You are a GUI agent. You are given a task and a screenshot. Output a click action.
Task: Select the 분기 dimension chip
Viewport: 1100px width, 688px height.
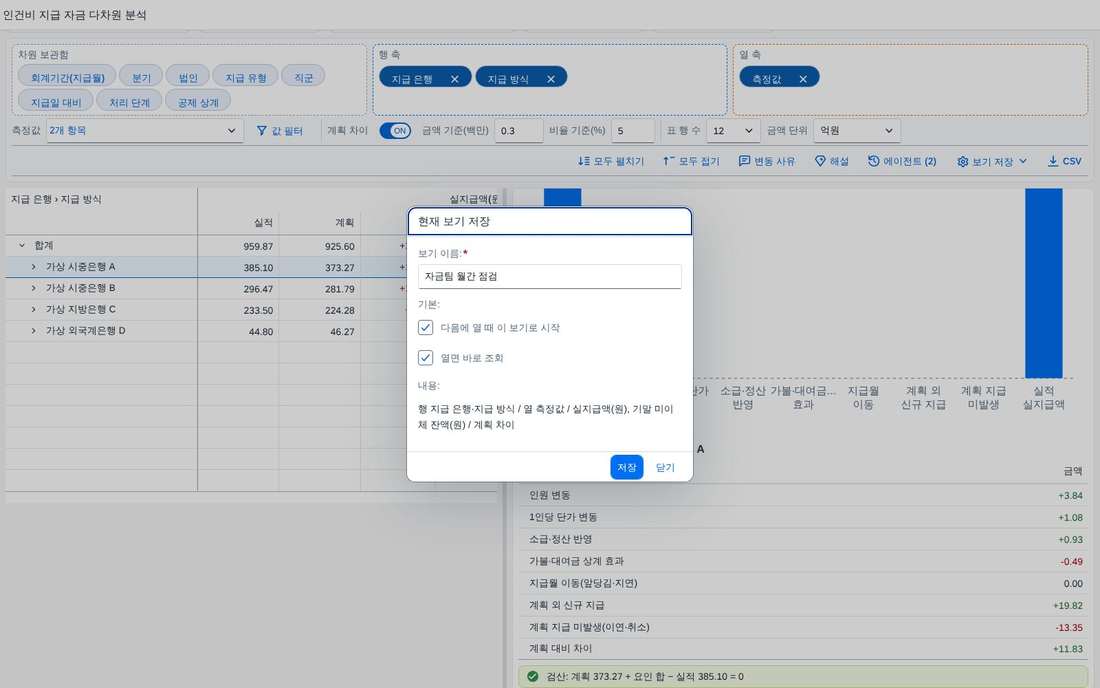pyautogui.click(x=141, y=77)
